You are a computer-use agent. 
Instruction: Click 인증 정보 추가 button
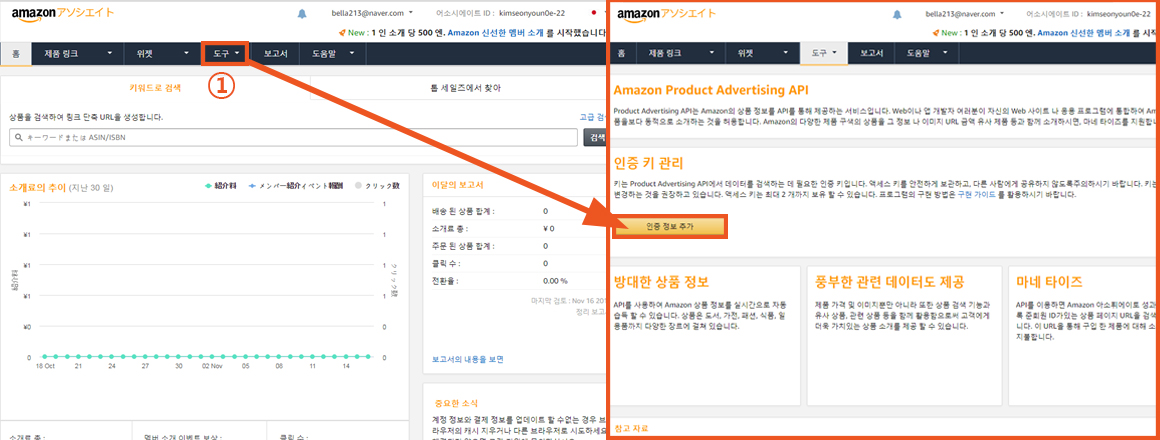click(670, 227)
